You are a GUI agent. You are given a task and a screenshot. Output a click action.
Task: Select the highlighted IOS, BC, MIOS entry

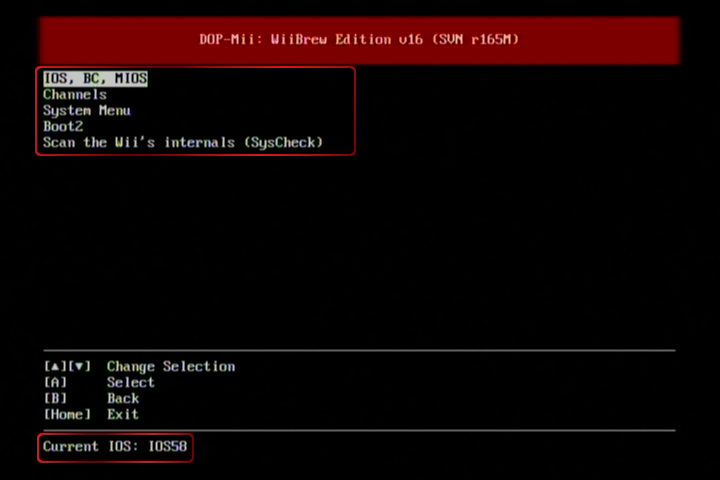click(96, 79)
